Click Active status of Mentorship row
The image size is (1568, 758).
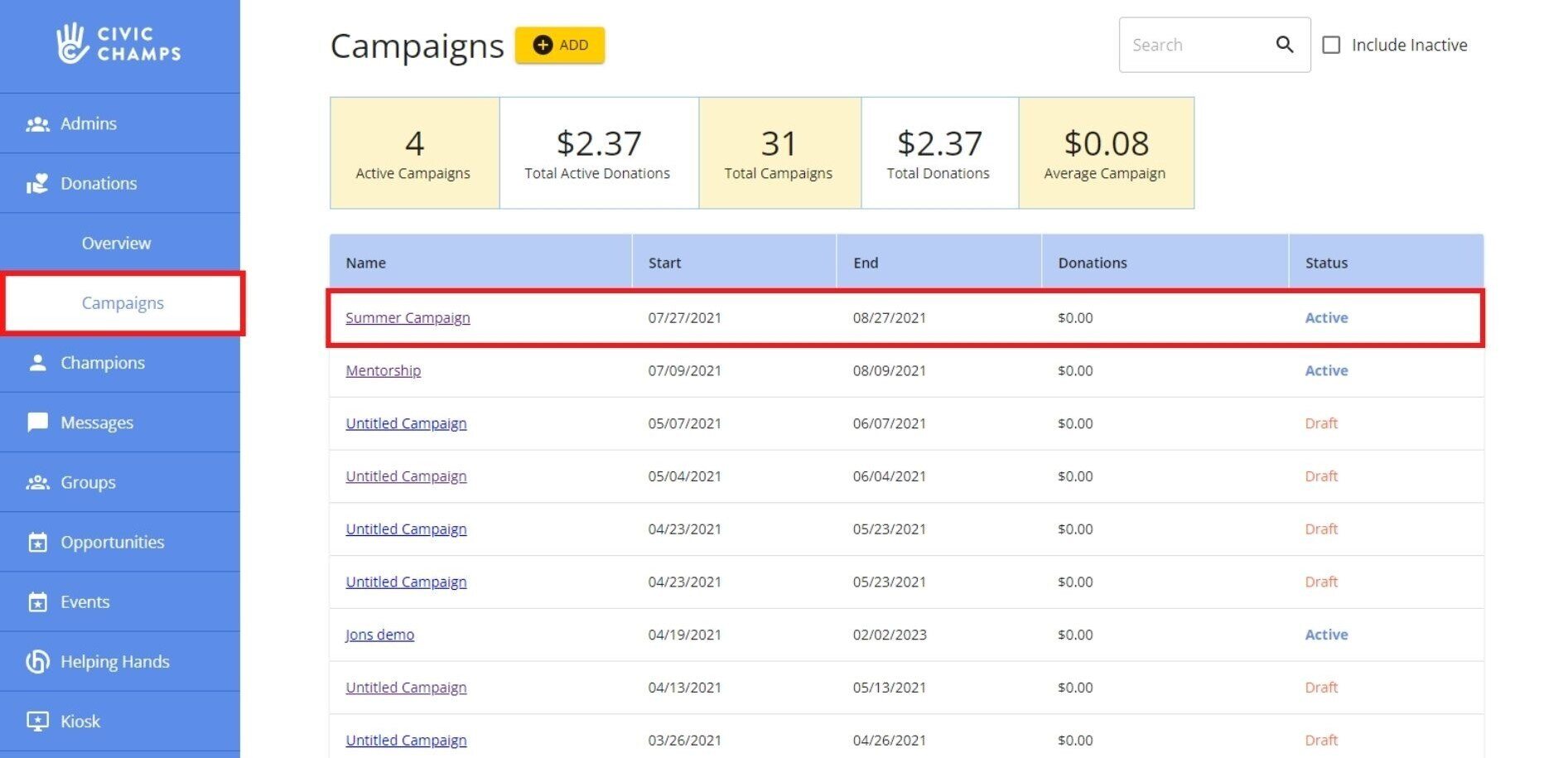coord(1326,370)
